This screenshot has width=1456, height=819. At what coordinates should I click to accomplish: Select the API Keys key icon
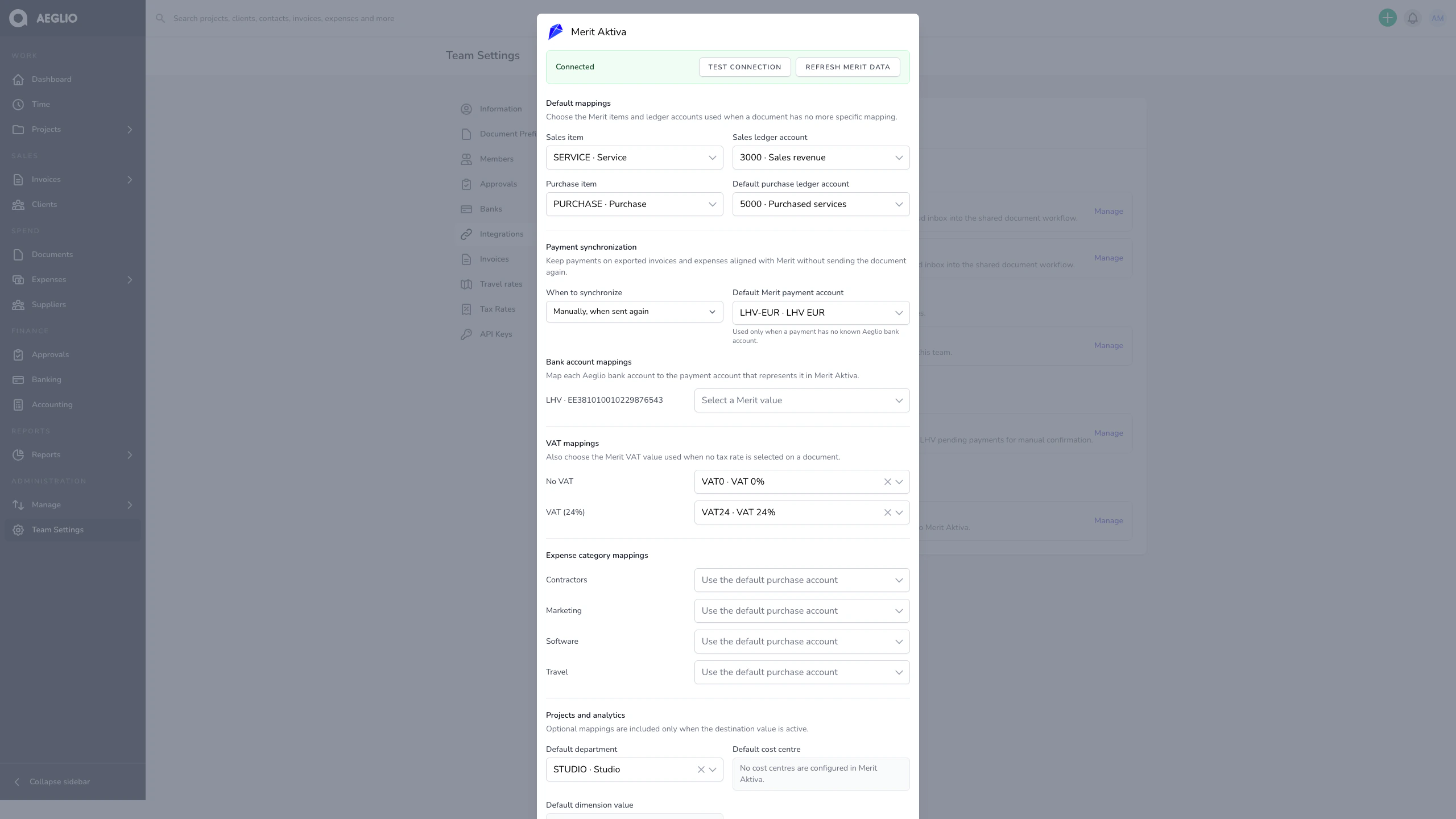click(466, 334)
